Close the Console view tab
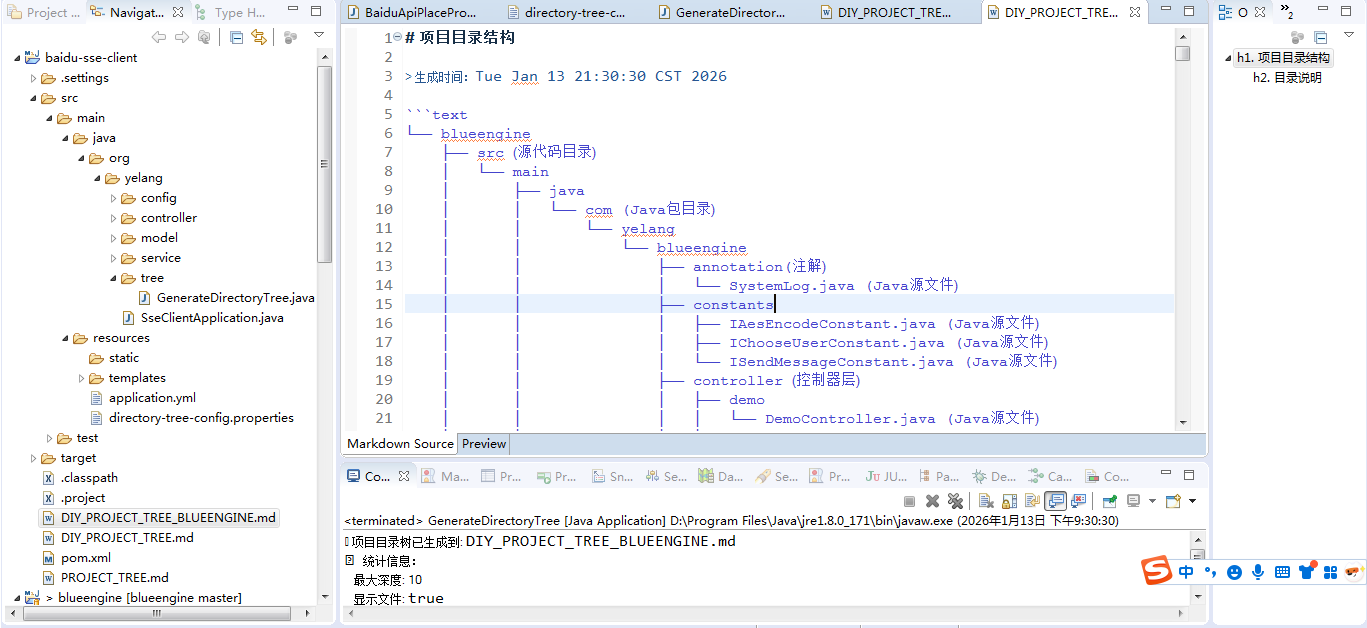Image resolution: width=1367 pixels, height=628 pixels. point(404,477)
